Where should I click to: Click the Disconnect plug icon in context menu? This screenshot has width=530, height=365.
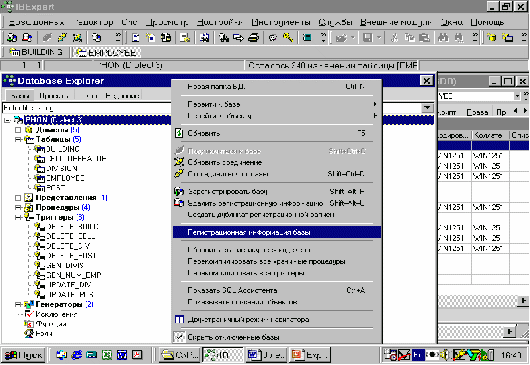pos(179,174)
